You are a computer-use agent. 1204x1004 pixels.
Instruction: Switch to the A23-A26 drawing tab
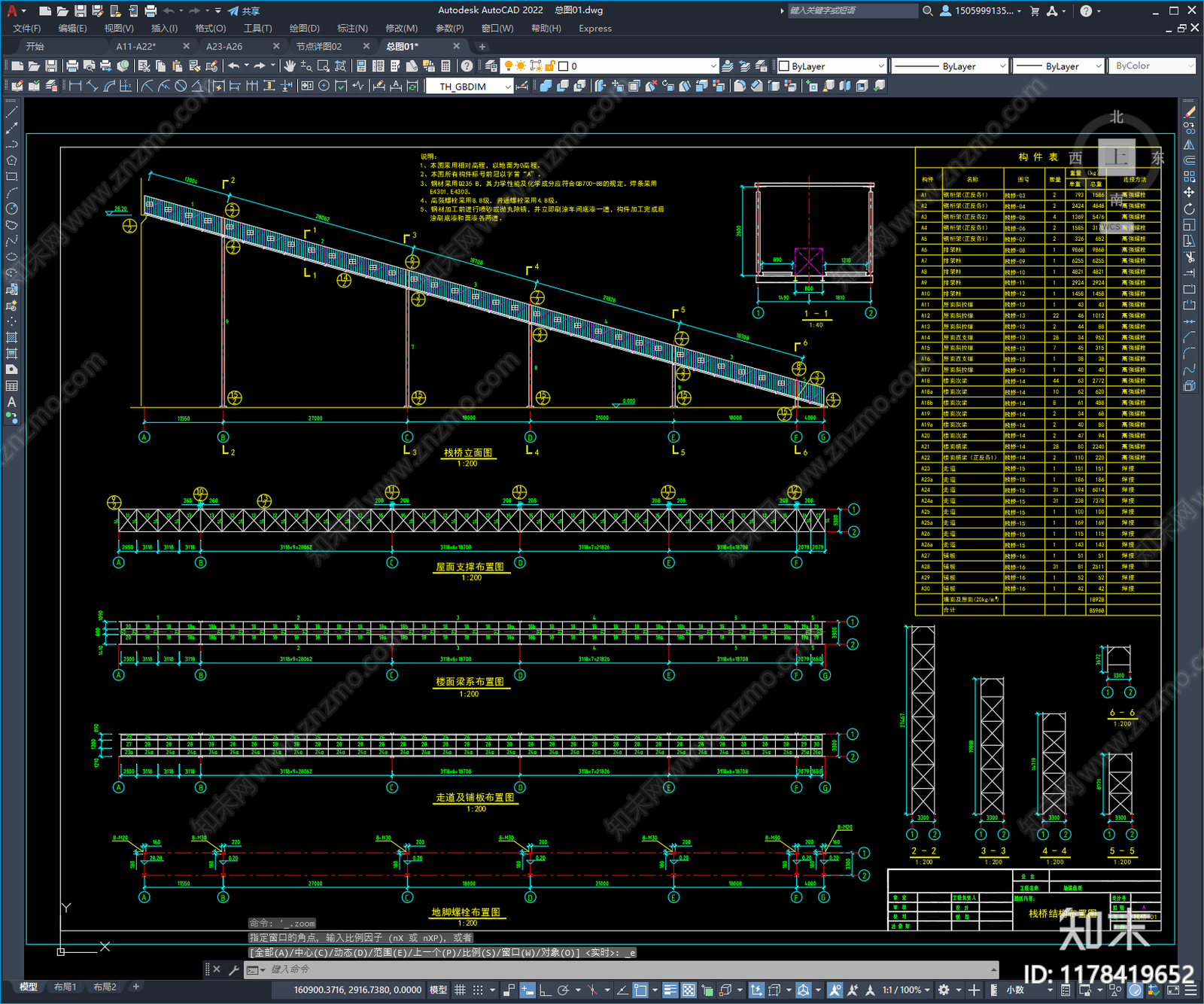click(x=224, y=46)
